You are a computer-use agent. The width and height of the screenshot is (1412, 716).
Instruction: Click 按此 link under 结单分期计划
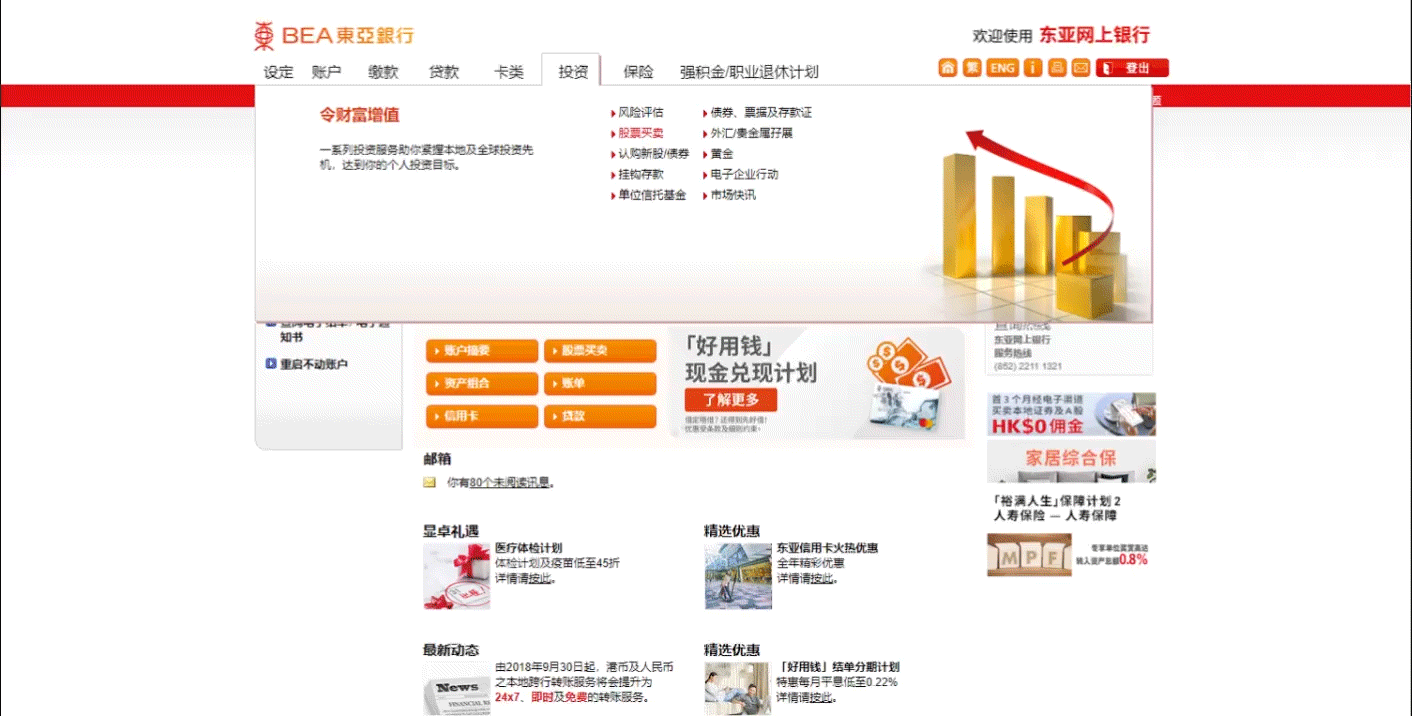pyautogui.click(x=821, y=697)
